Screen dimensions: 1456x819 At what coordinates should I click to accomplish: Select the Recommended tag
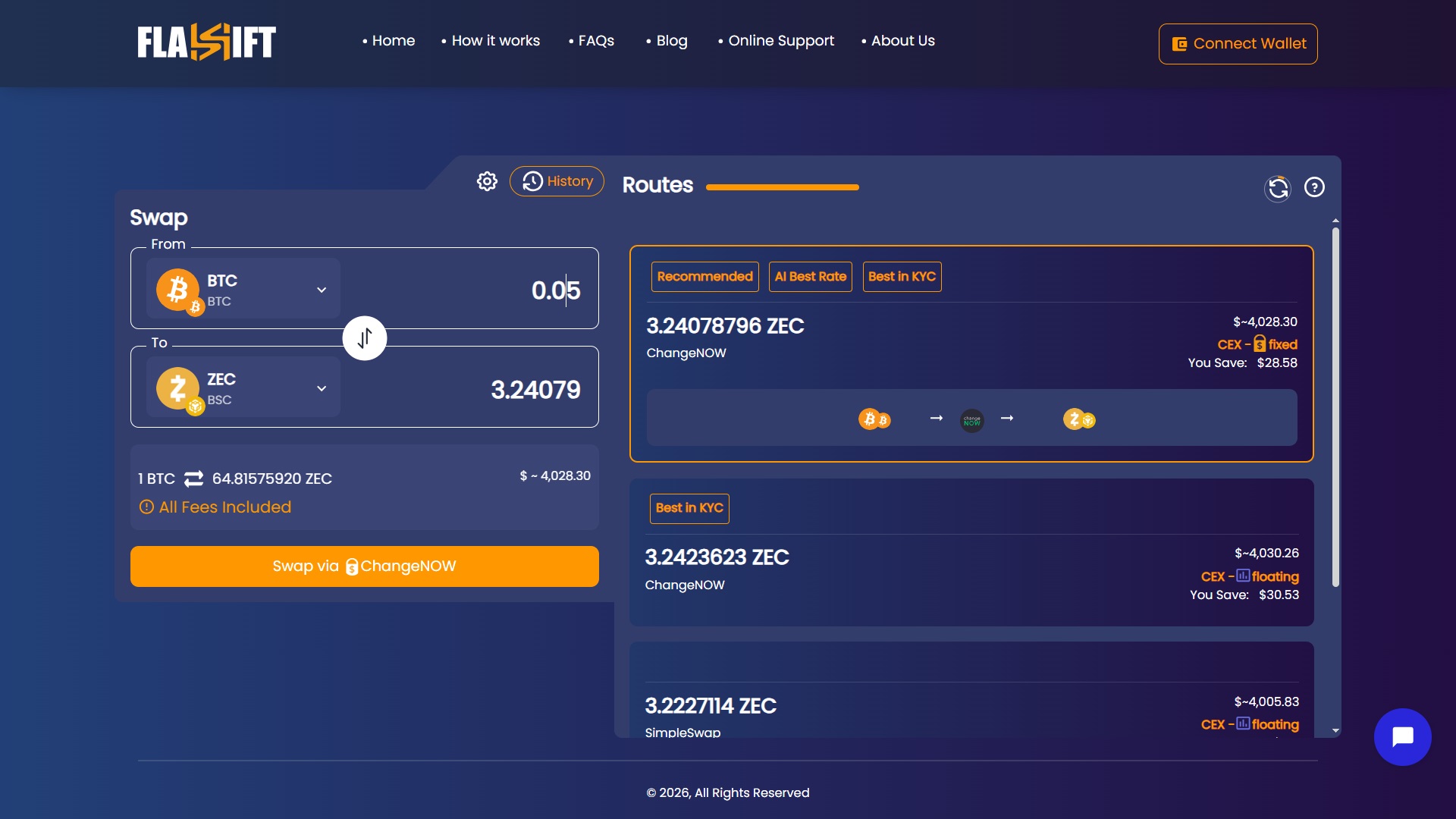coord(704,277)
